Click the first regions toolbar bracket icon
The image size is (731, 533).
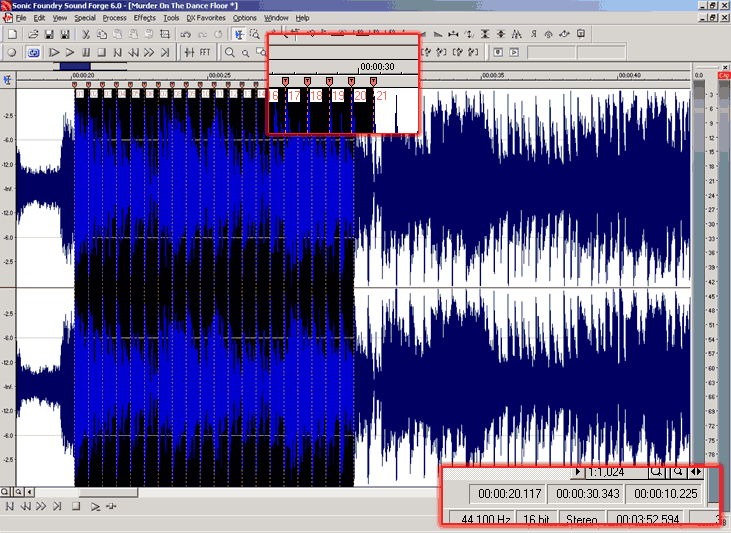click(x=426, y=52)
